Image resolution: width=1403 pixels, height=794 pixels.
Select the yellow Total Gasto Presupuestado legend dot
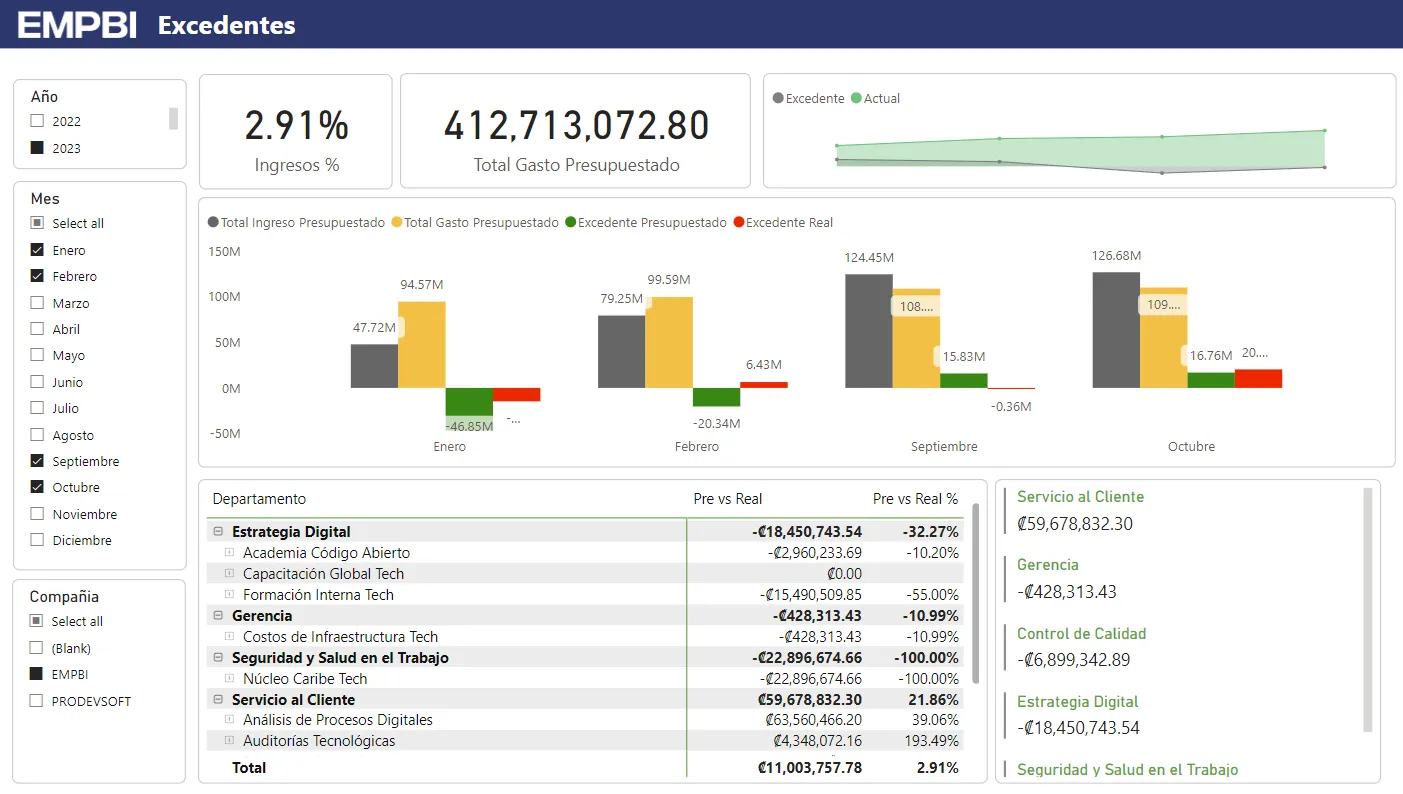397,223
